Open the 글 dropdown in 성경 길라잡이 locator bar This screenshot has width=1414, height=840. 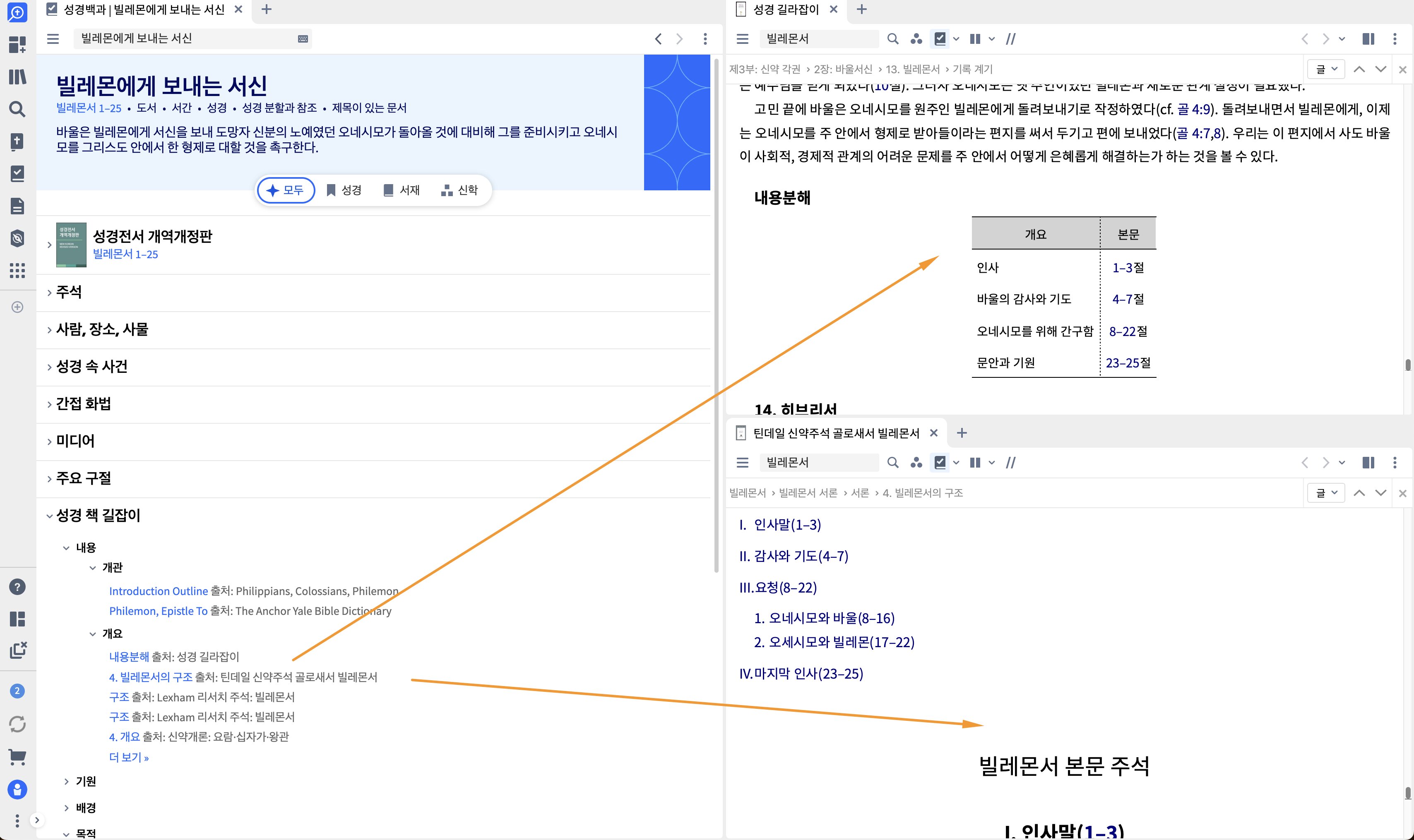coord(1326,69)
